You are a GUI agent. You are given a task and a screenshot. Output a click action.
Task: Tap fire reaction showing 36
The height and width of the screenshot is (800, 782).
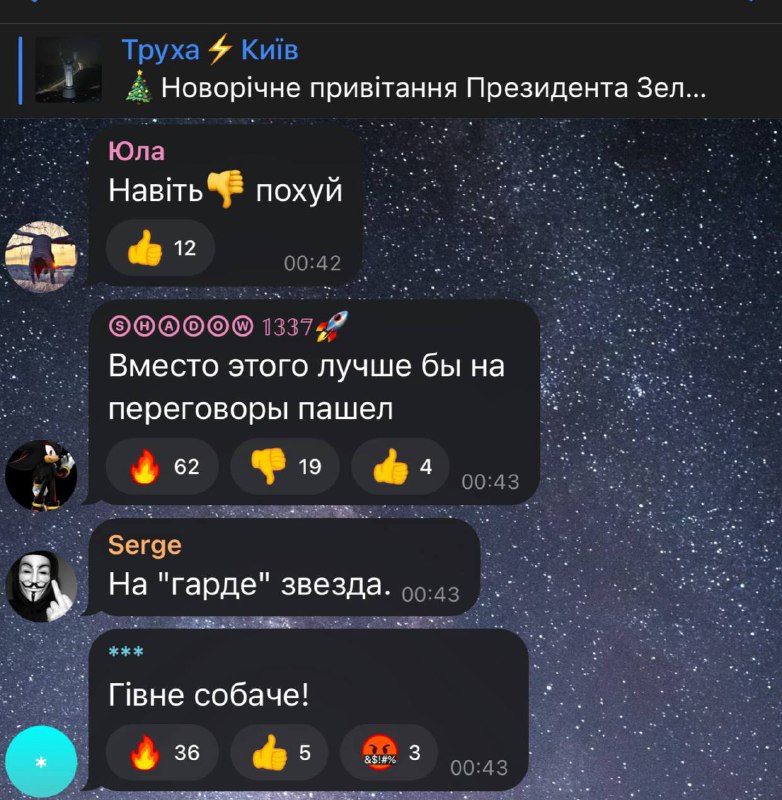(x=162, y=753)
